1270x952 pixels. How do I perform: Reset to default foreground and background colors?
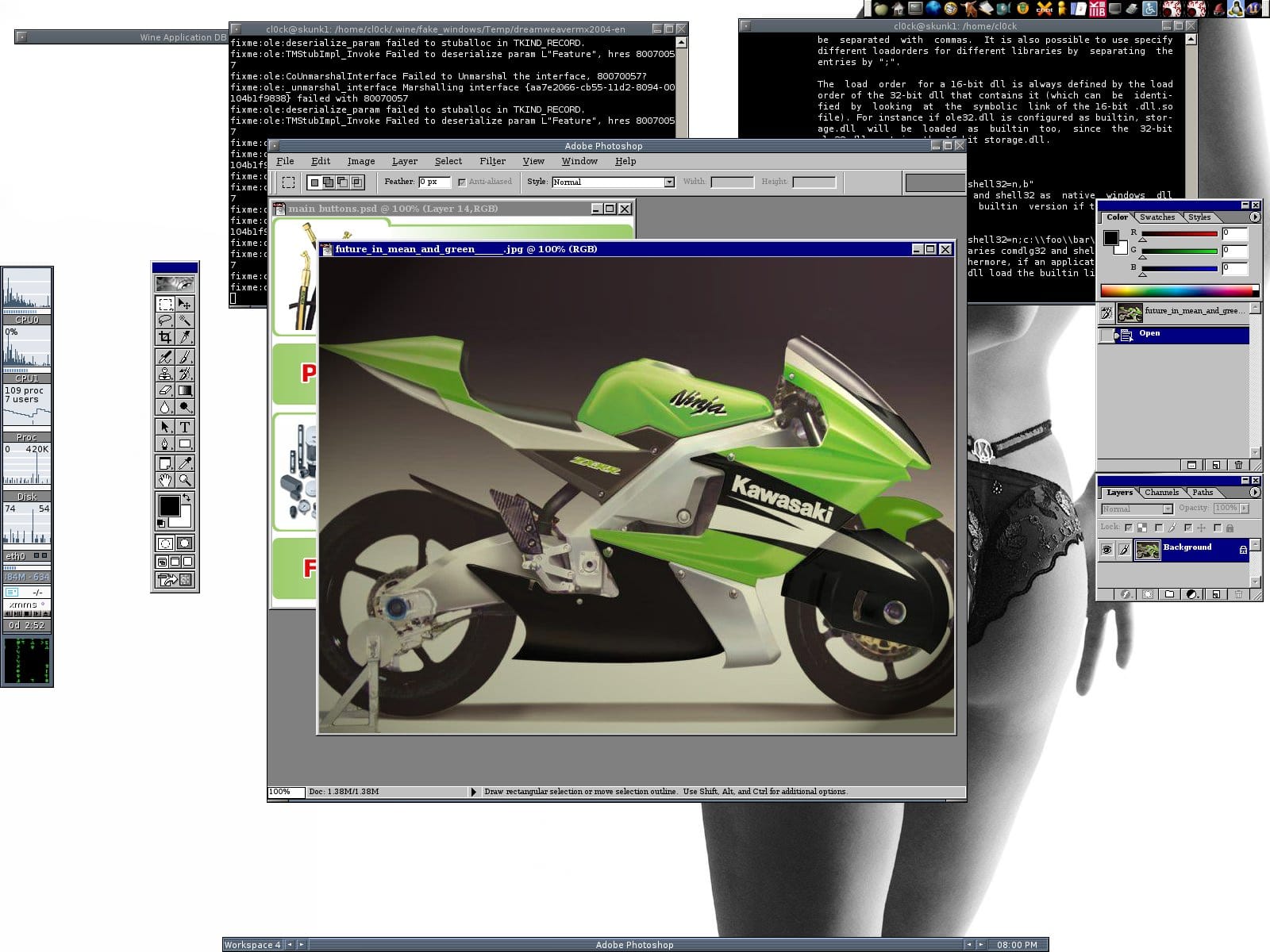161,524
